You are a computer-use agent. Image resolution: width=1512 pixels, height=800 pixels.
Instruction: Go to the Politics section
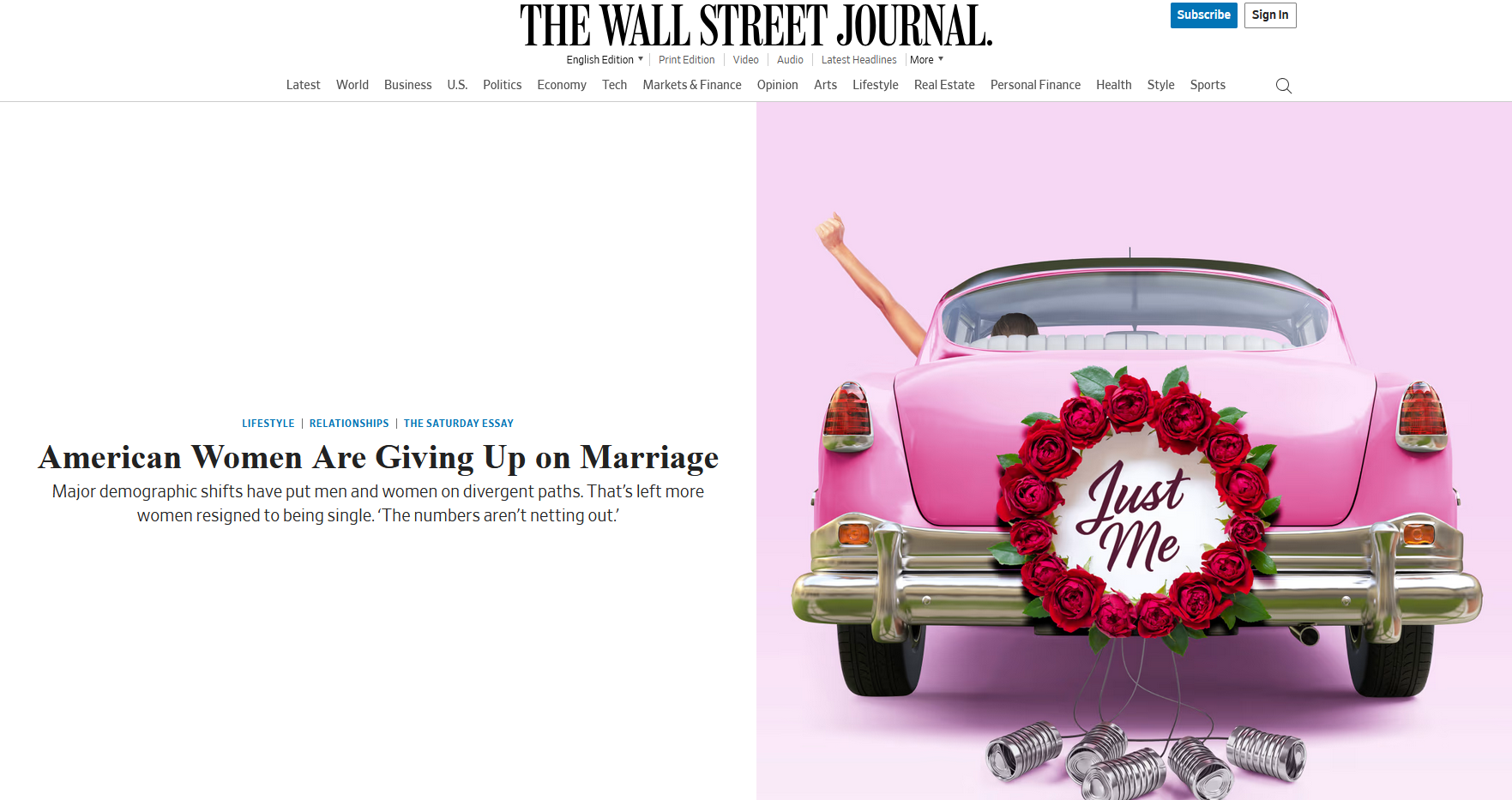pyautogui.click(x=502, y=85)
